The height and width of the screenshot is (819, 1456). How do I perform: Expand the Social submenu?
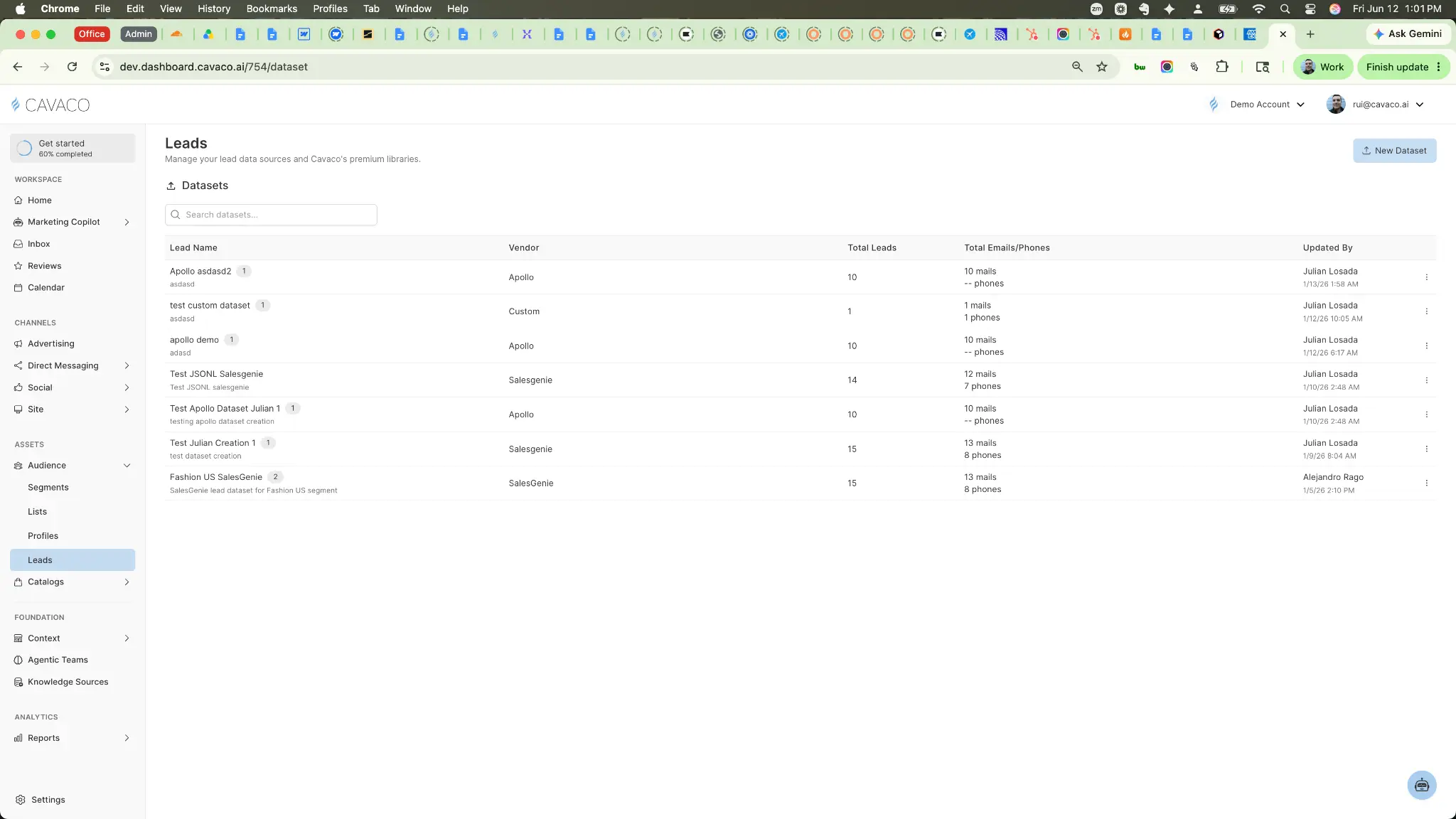click(x=127, y=387)
